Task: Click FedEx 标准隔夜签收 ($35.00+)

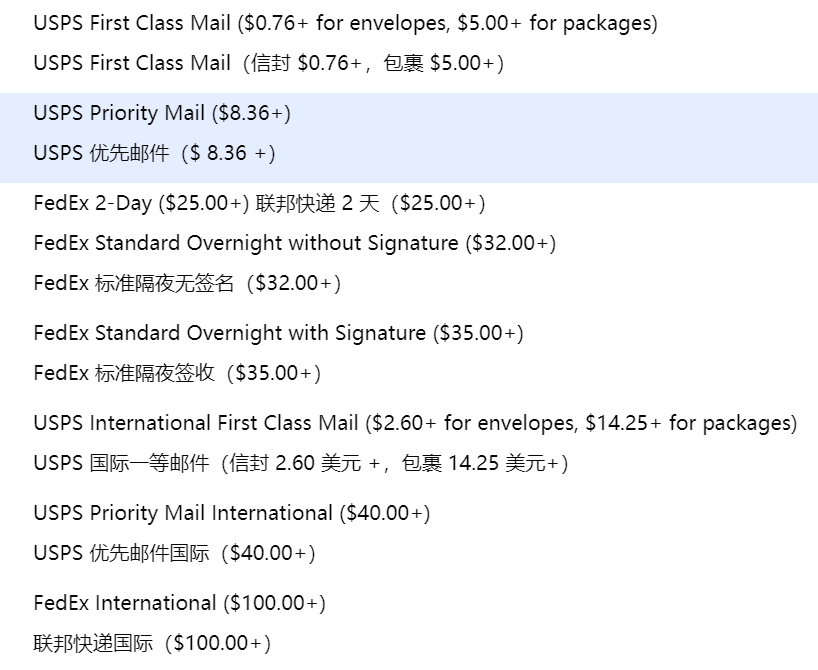Action: pos(176,373)
